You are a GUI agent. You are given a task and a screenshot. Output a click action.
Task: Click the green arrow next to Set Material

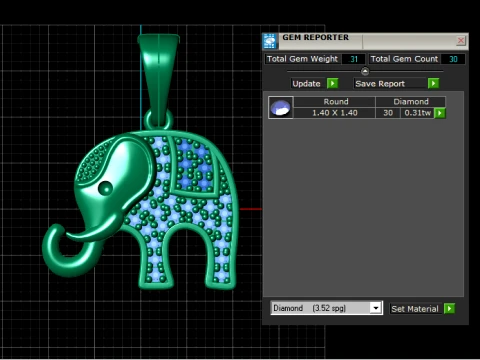[449, 309]
